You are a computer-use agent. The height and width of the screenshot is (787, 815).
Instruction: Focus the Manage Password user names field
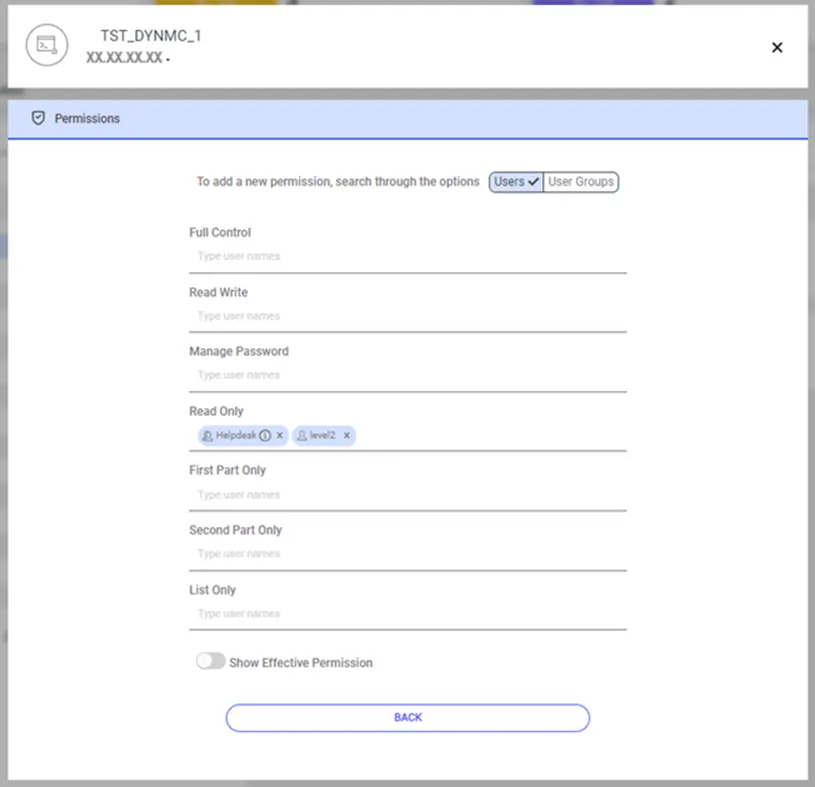coord(408,375)
